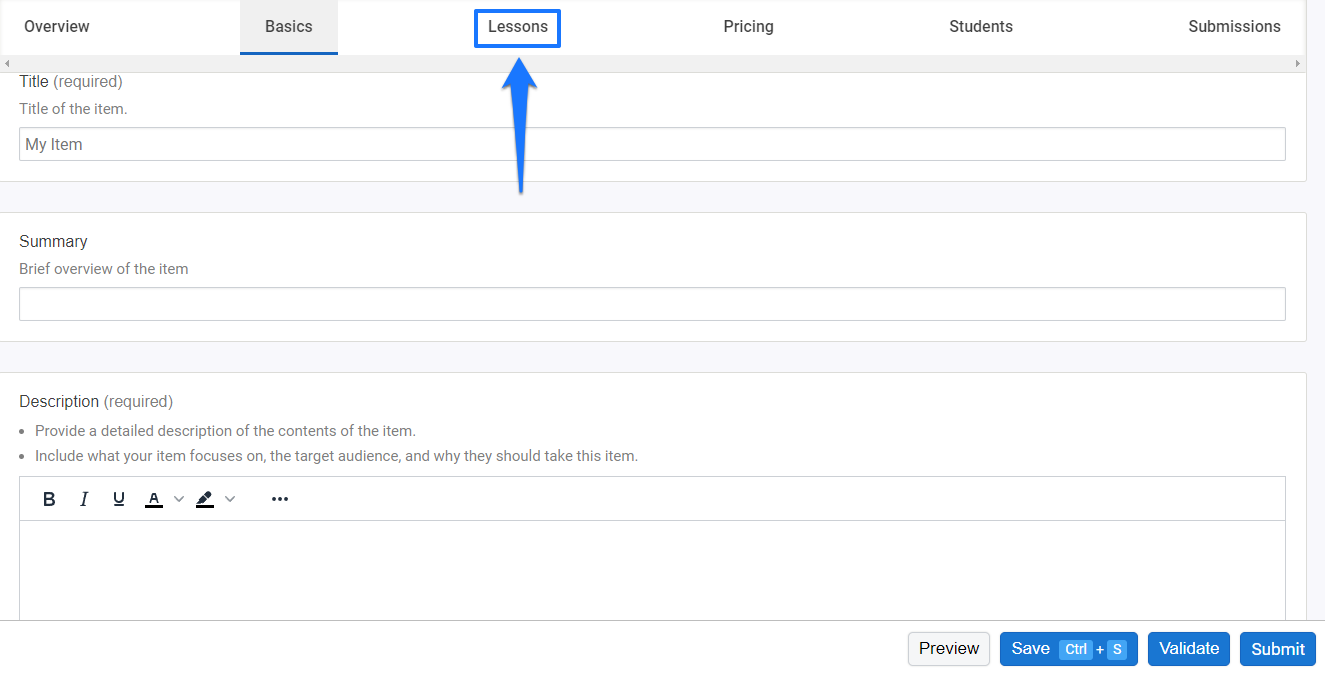Switch to the Lessons tab
Viewport: 1325px width, 676px height.
pyautogui.click(x=517, y=27)
